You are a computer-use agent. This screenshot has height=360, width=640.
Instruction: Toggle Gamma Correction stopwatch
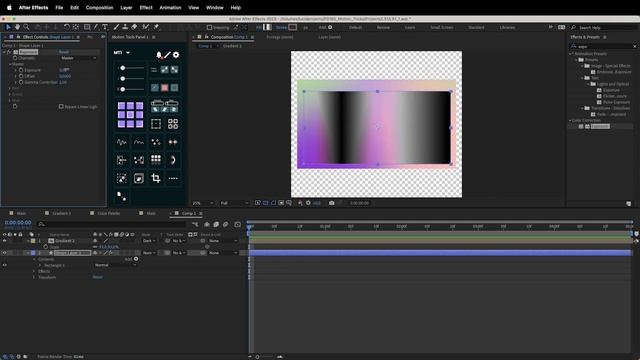tap(21, 82)
